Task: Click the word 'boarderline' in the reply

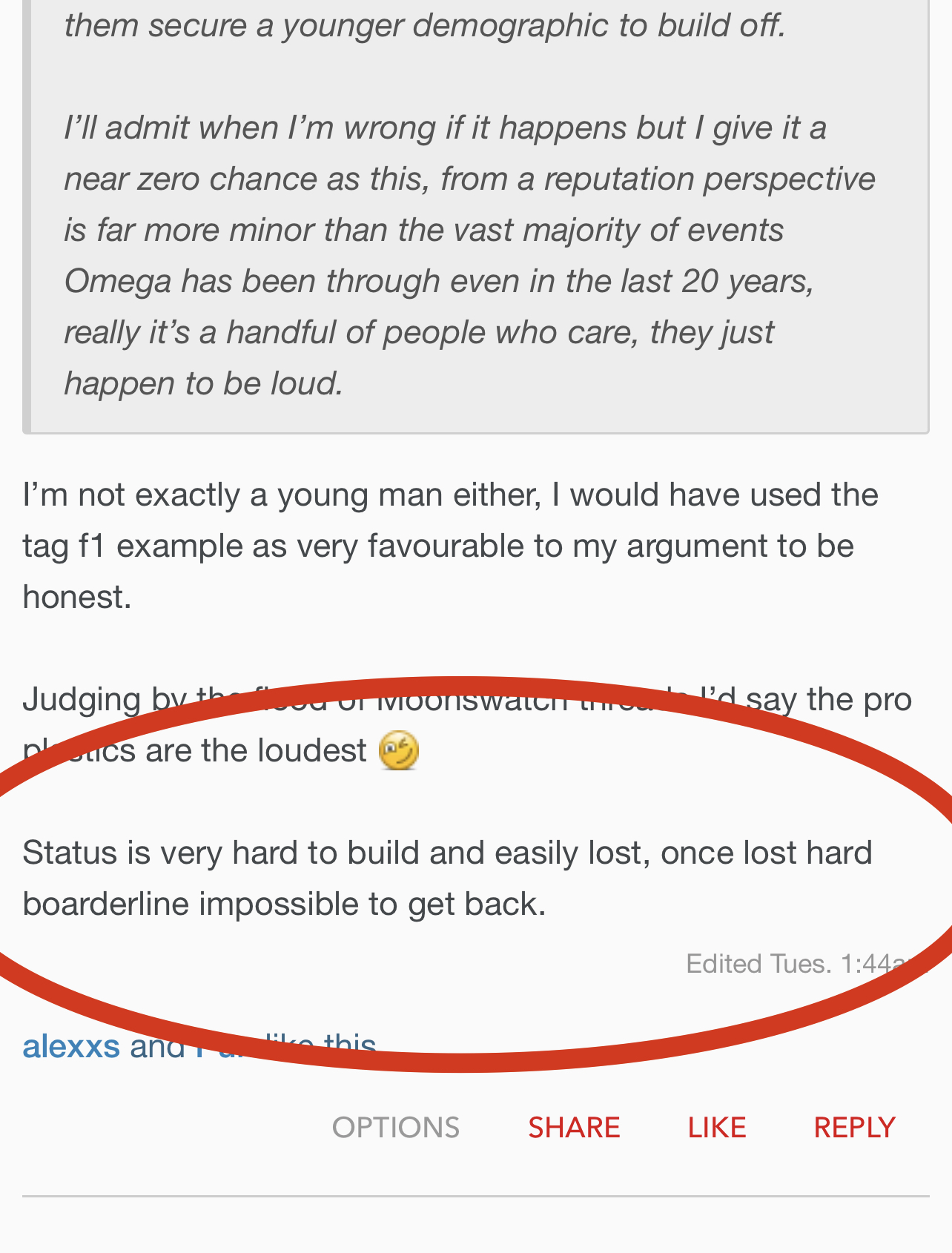Action: point(105,904)
